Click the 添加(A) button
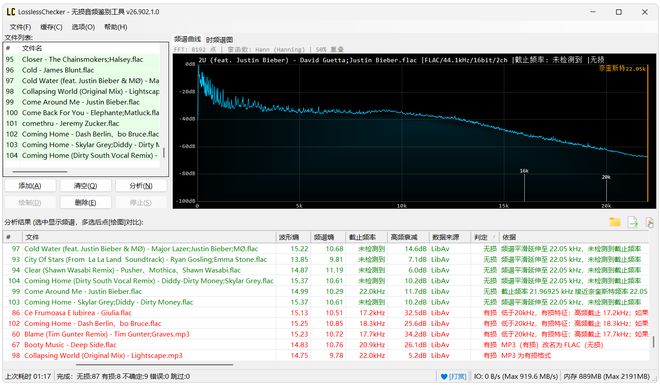The image size is (660, 385). click(30, 186)
